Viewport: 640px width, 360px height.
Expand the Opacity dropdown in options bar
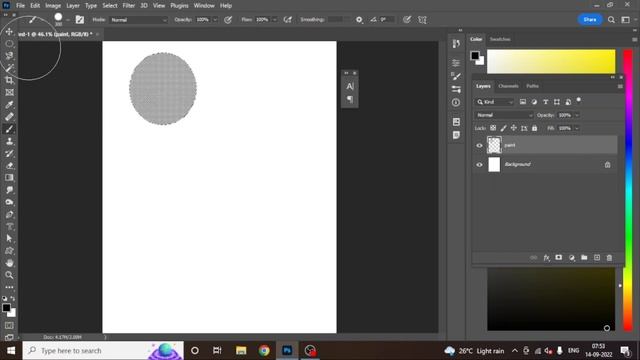[215, 20]
